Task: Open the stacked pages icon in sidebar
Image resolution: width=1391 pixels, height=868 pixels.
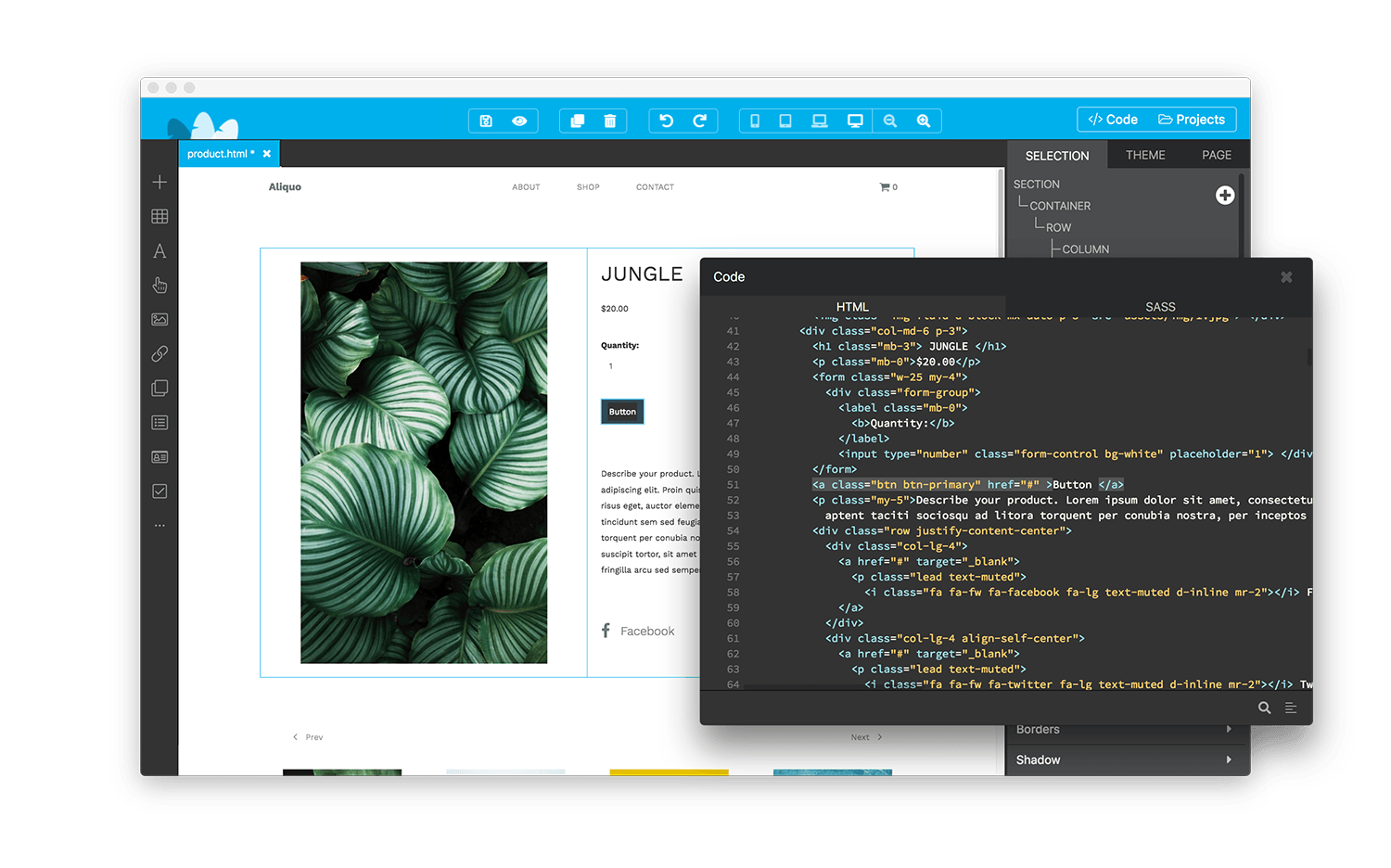Action: coord(160,389)
